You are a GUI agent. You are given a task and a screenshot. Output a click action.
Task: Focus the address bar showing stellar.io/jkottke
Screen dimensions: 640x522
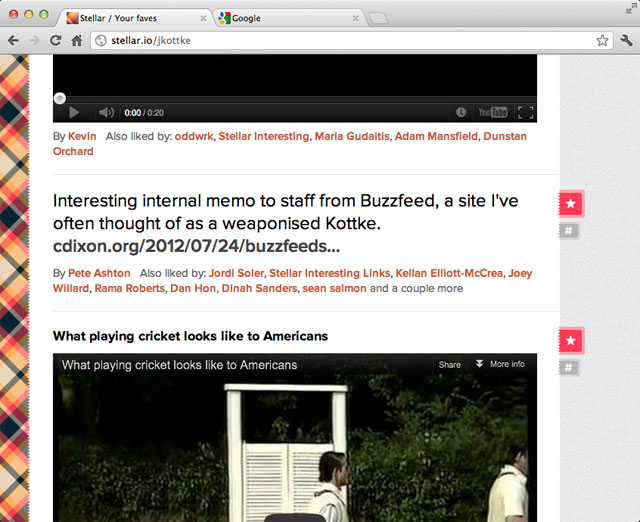340,41
